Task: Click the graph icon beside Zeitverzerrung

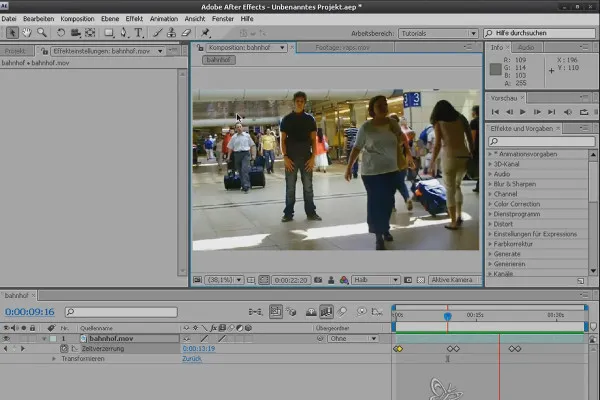Action: pyautogui.click(x=75, y=349)
